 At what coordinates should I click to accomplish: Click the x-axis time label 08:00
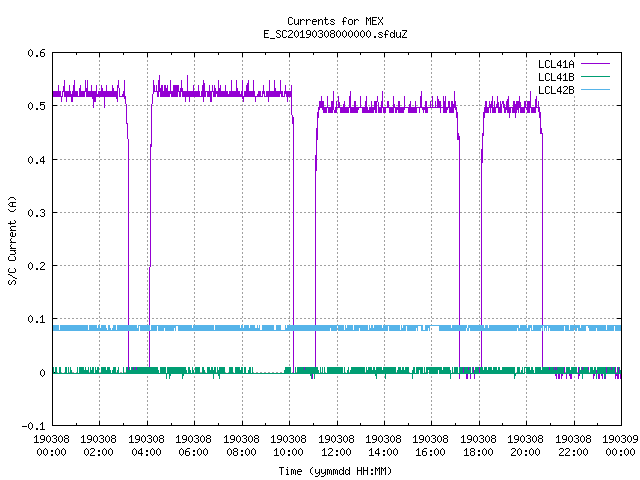click(241, 452)
